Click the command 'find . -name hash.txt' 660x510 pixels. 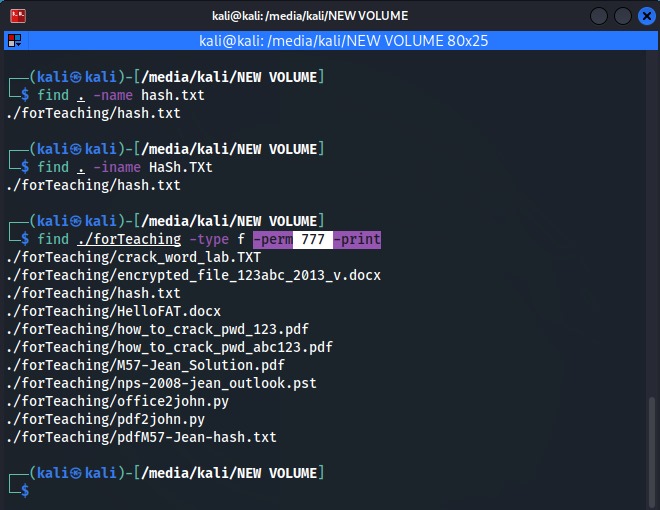coord(121,95)
